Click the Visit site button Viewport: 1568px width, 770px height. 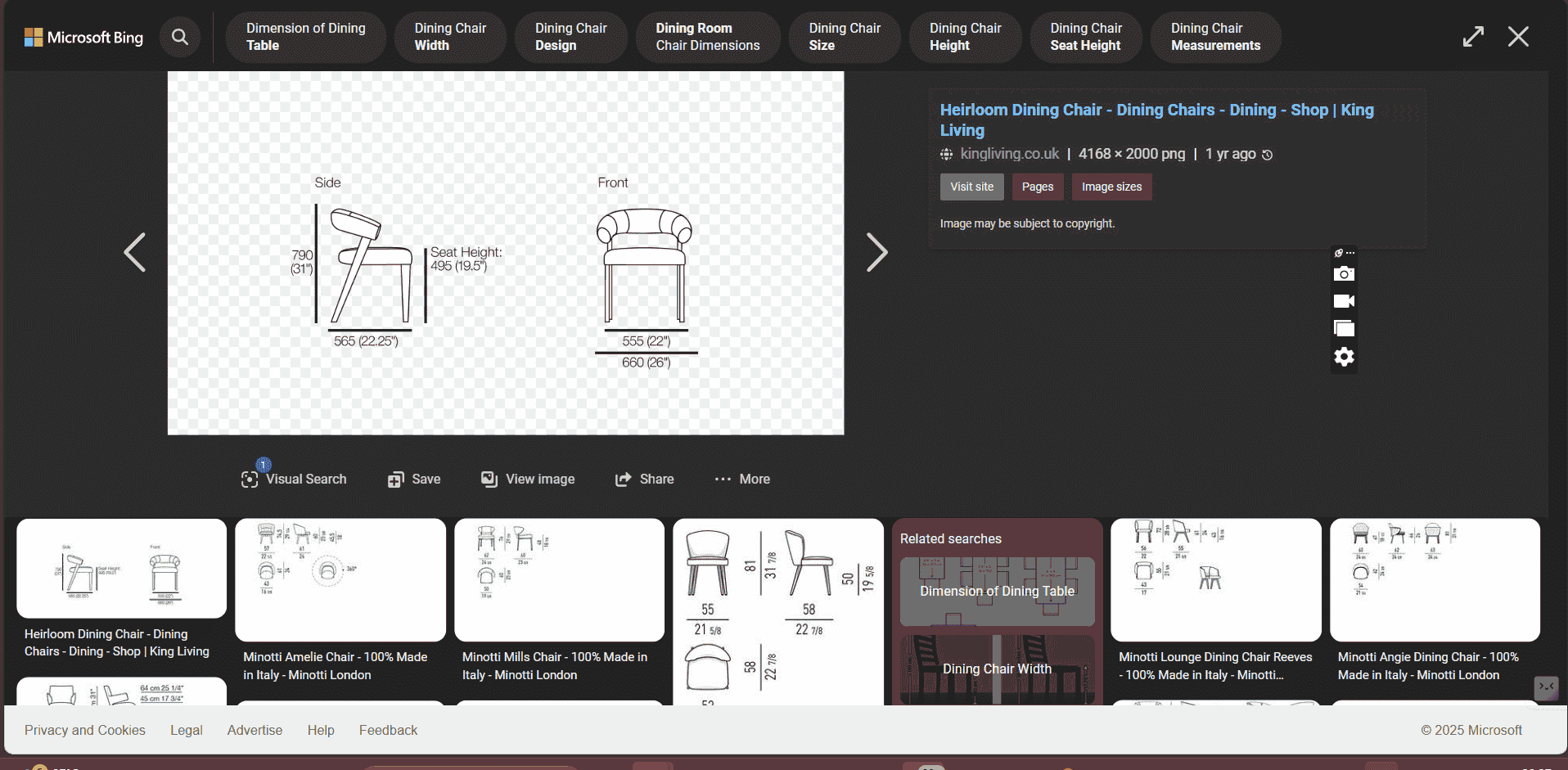(x=971, y=187)
